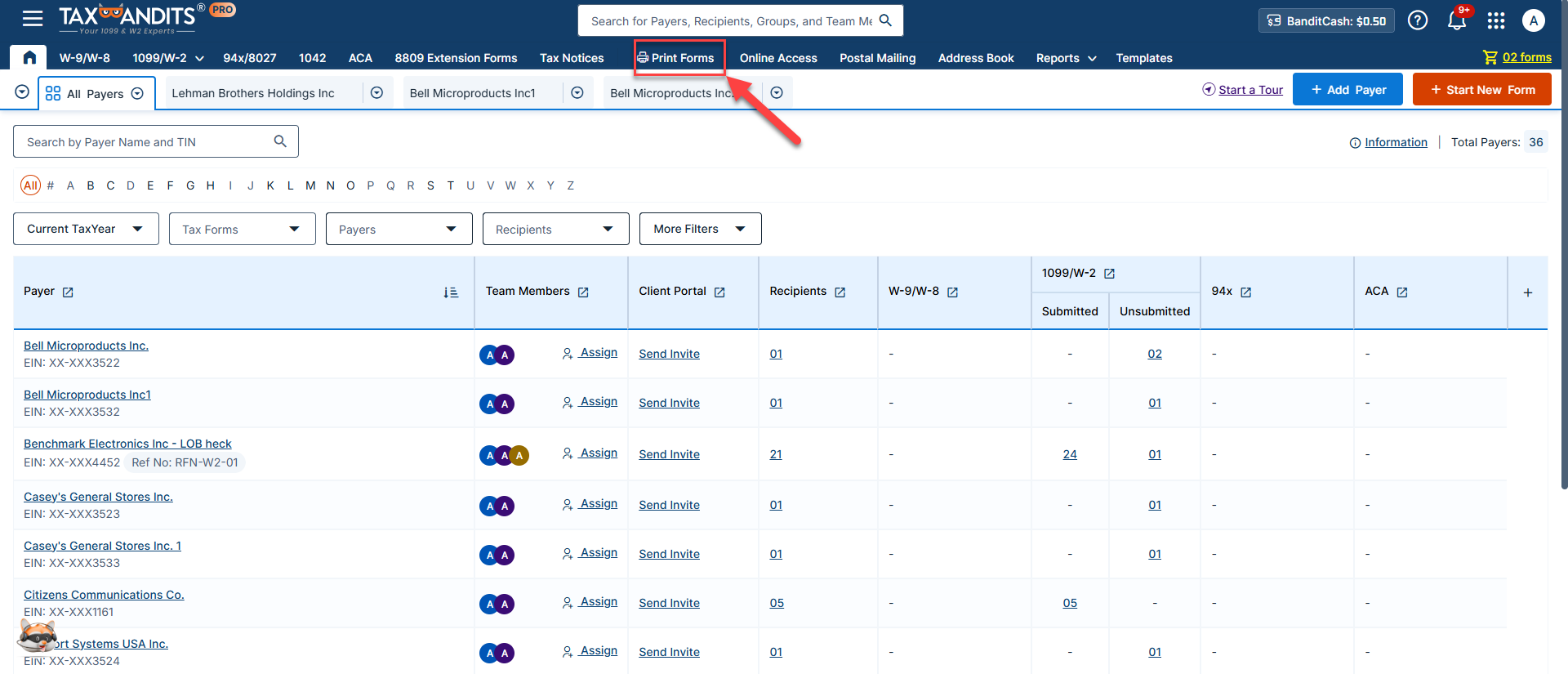Click the Start a Tour link
Screen dimensions: 1568x674
1250,90
